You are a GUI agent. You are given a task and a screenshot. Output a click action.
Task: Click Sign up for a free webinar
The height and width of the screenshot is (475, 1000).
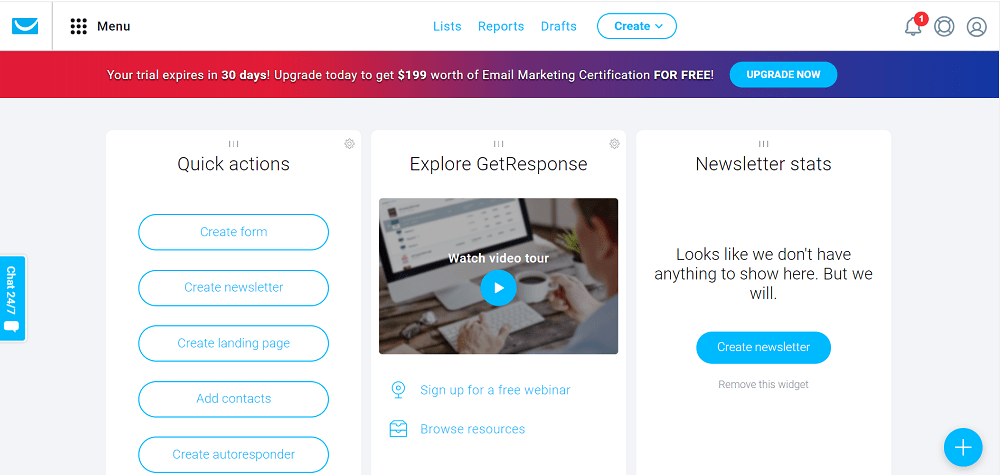[495, 390]
